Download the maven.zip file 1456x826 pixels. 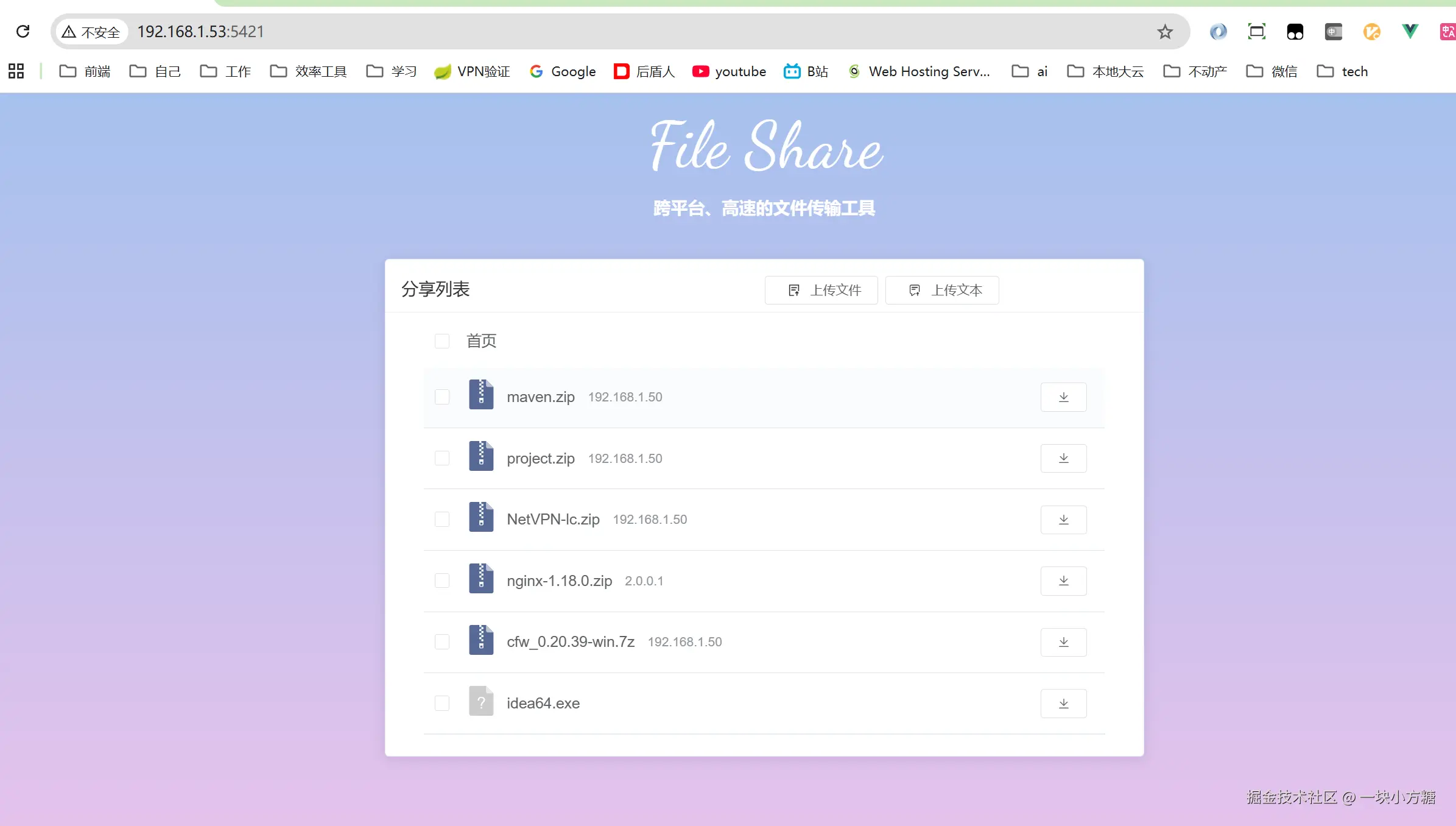pyautogui.click(x=1063, y=397)
